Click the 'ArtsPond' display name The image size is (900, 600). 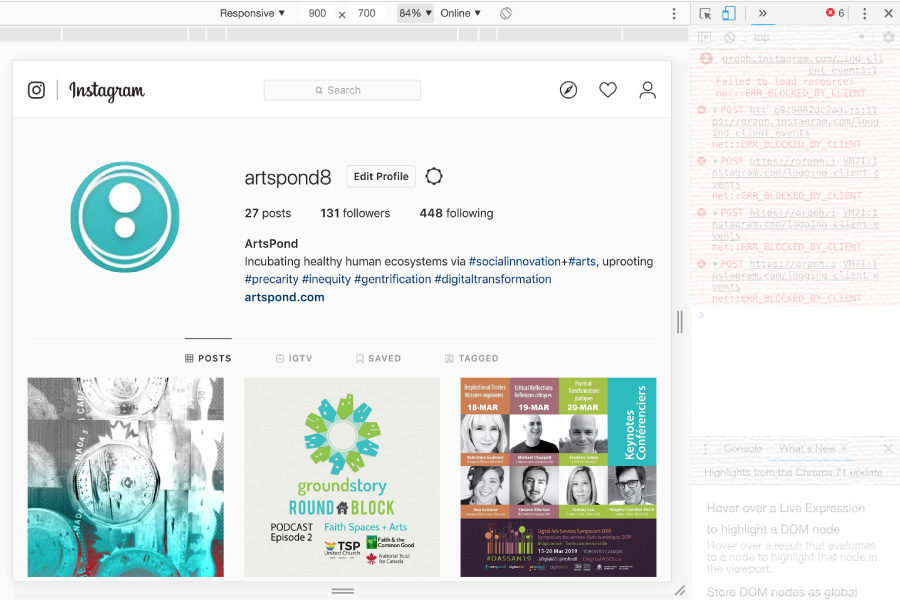[271, 243]
